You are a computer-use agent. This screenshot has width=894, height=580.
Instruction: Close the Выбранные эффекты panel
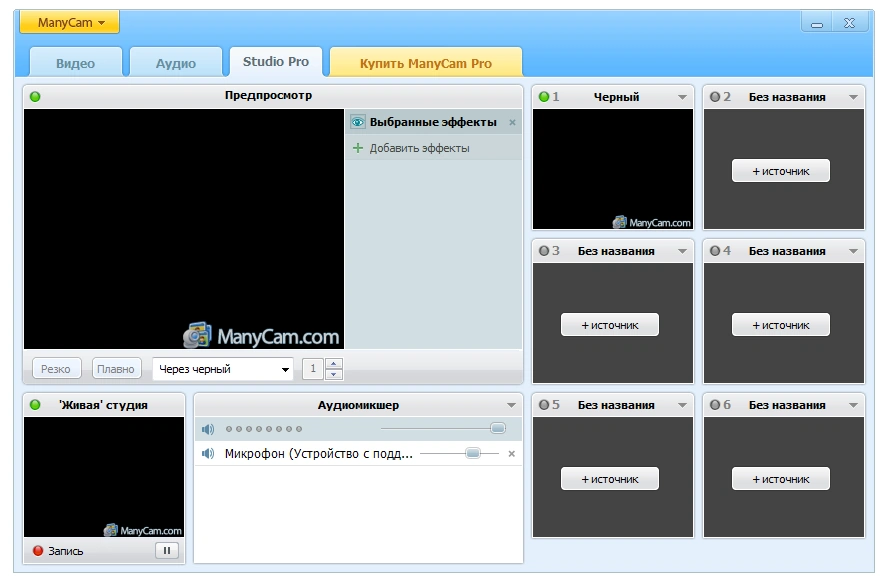[x=512, y=122]
